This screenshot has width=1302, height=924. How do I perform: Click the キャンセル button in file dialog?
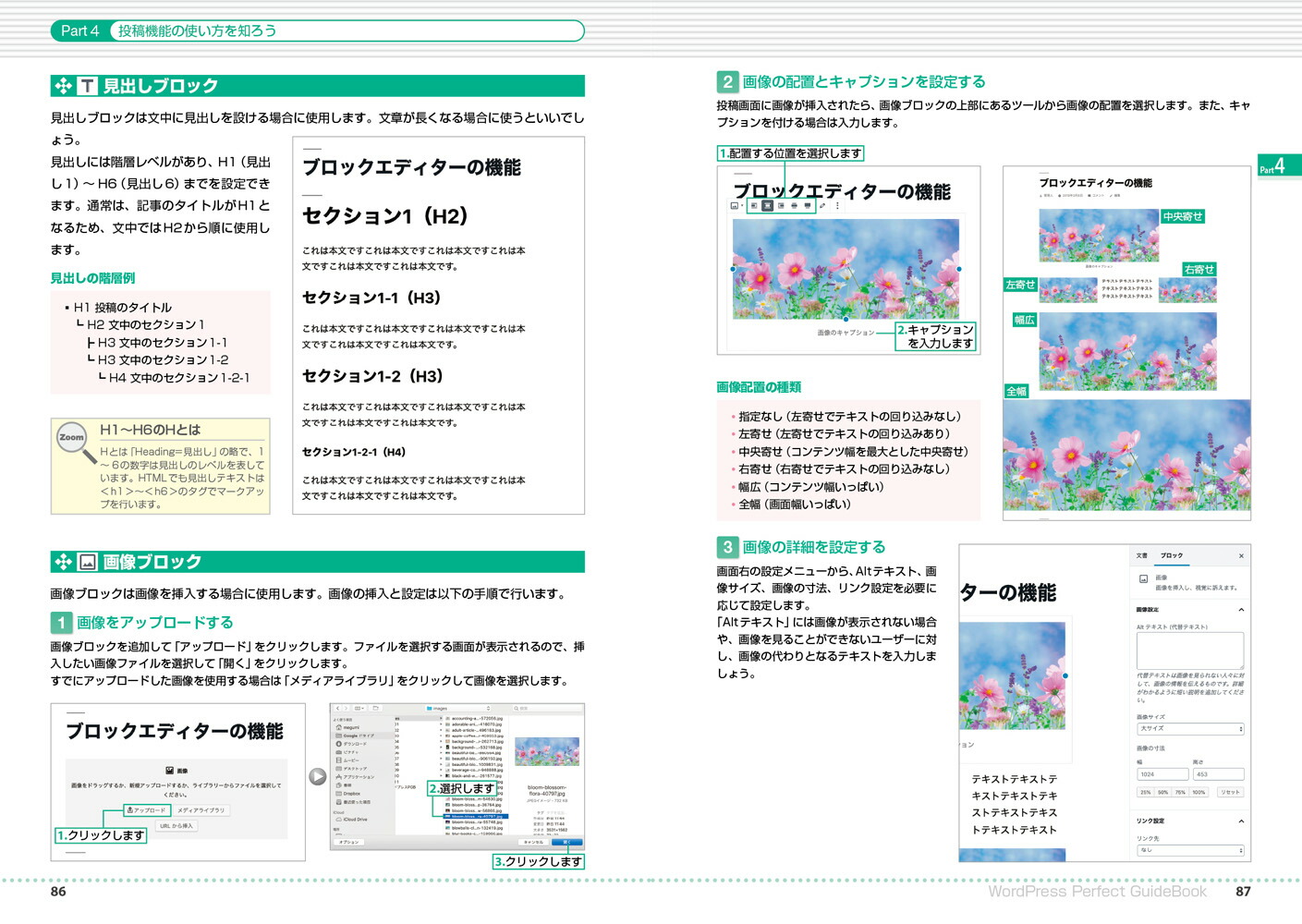click(533, 842)
